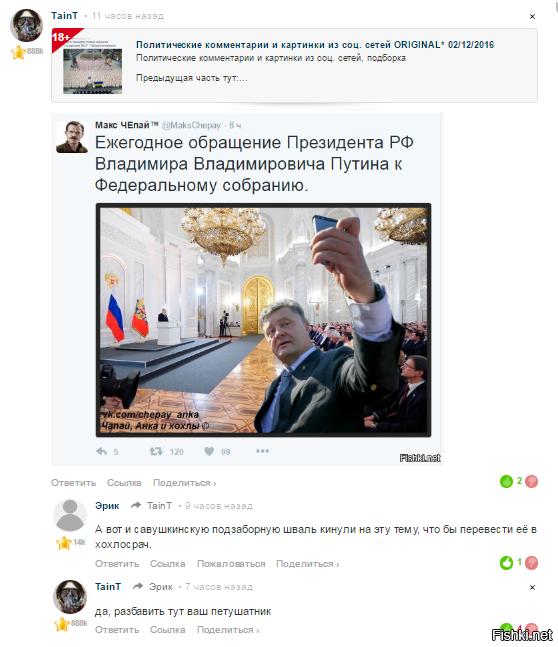Expand Поделиться under TainT's last reply
This screenshot has width=558, height=647.
click(x=228, y=630)
